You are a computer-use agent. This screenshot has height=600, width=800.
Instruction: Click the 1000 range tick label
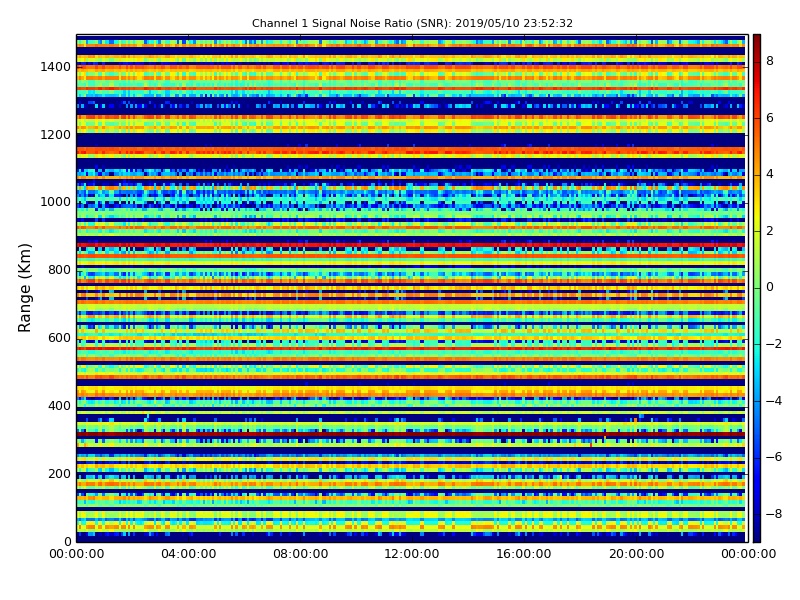point(56,202)
